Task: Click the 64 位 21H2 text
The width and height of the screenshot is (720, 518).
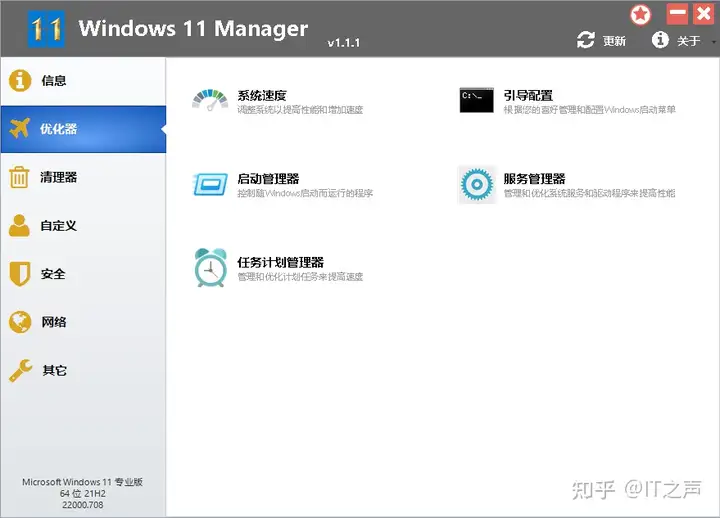Action: point(83,494)
